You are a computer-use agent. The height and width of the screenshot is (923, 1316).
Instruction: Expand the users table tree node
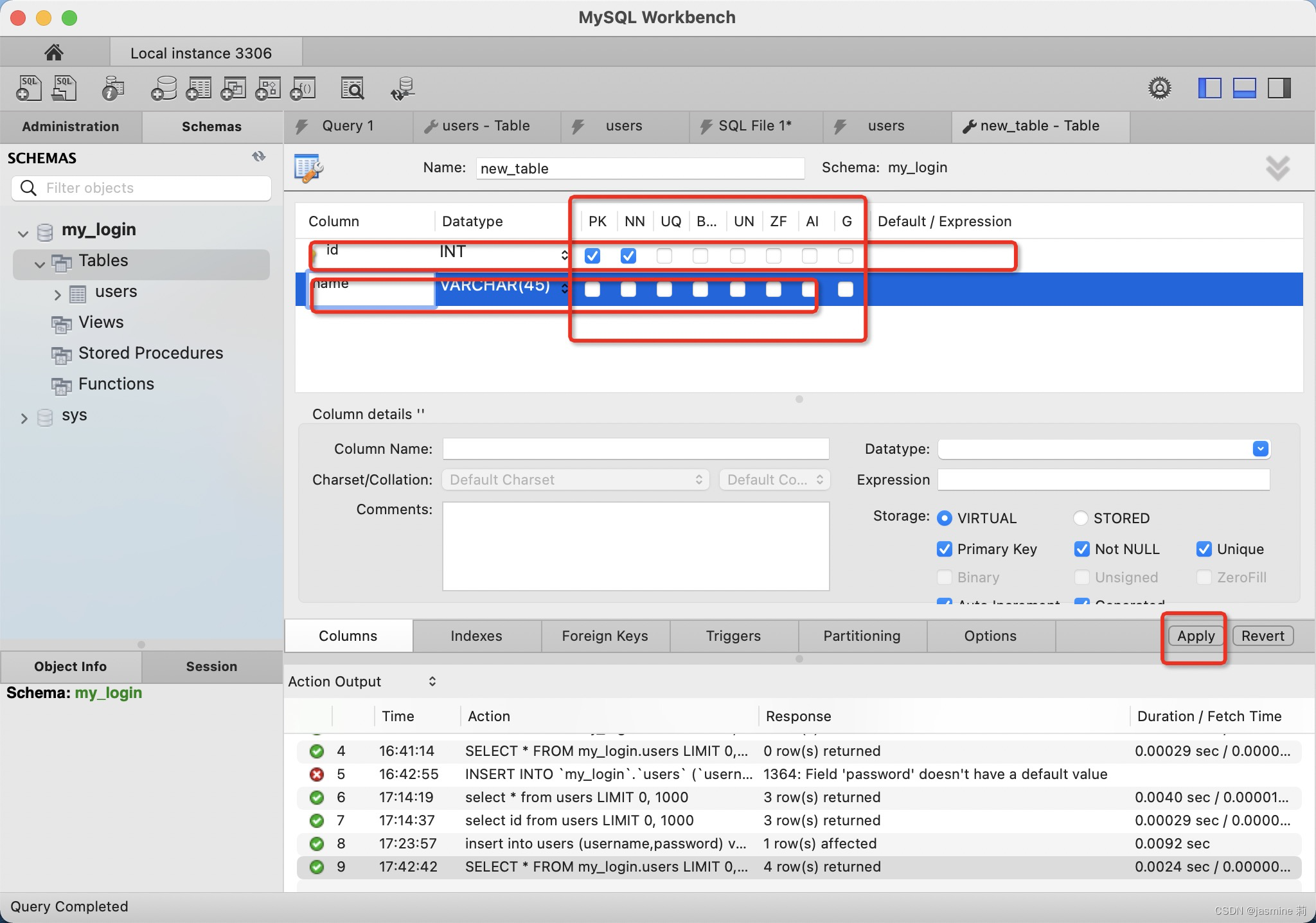[x=57, y=294]
